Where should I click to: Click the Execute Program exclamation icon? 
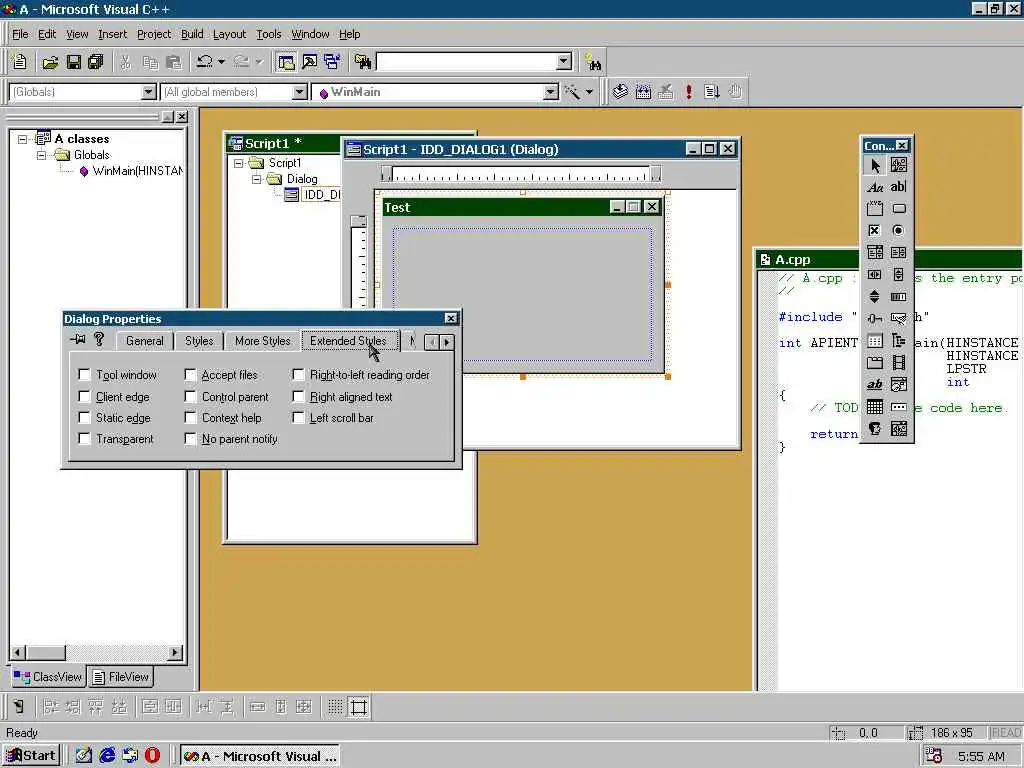pyautogui.click(x=689, y=92)
